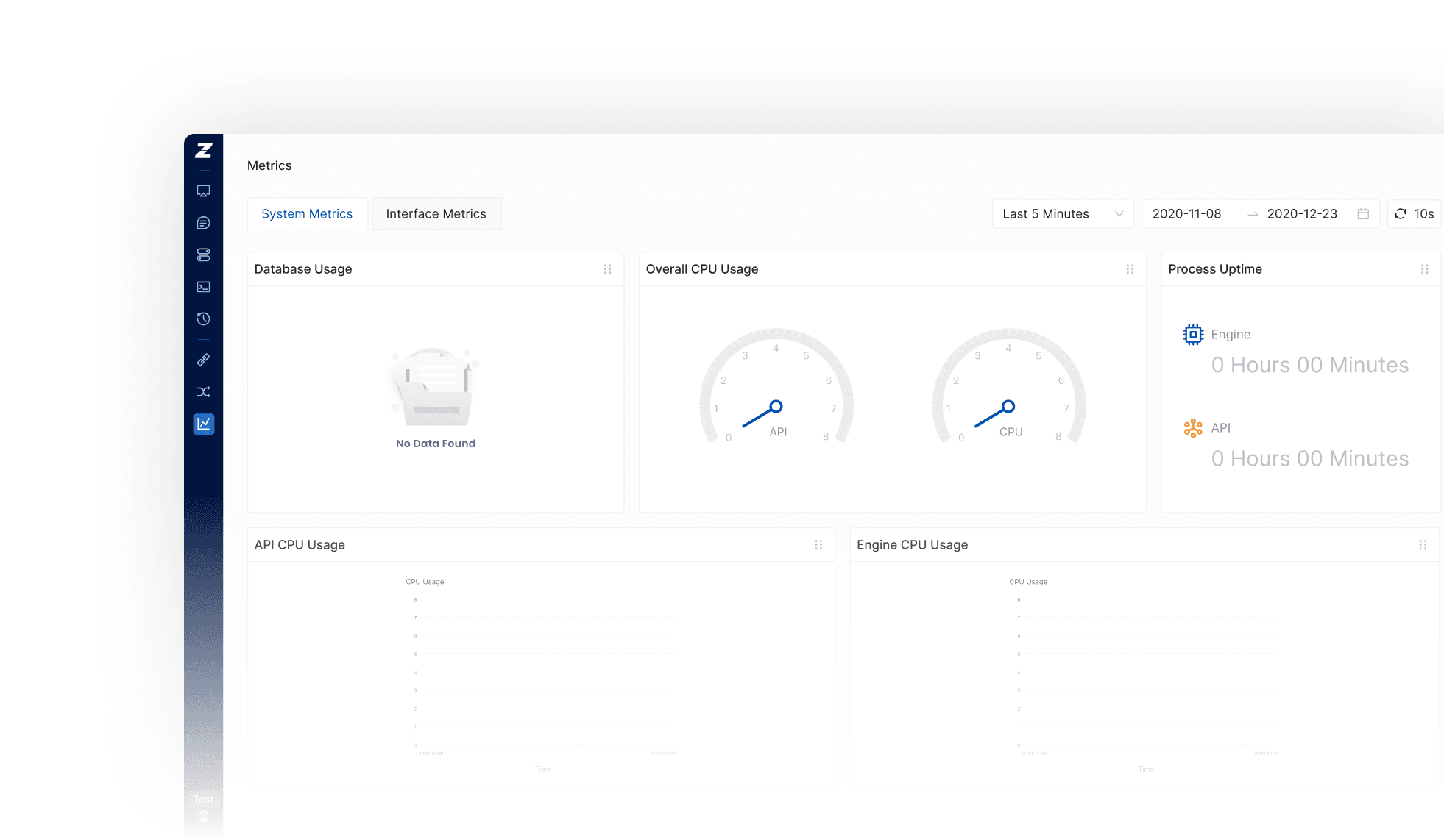Click the Overall CPU Usage title
The image size is (1444, 840).
(x=702, y=269)
